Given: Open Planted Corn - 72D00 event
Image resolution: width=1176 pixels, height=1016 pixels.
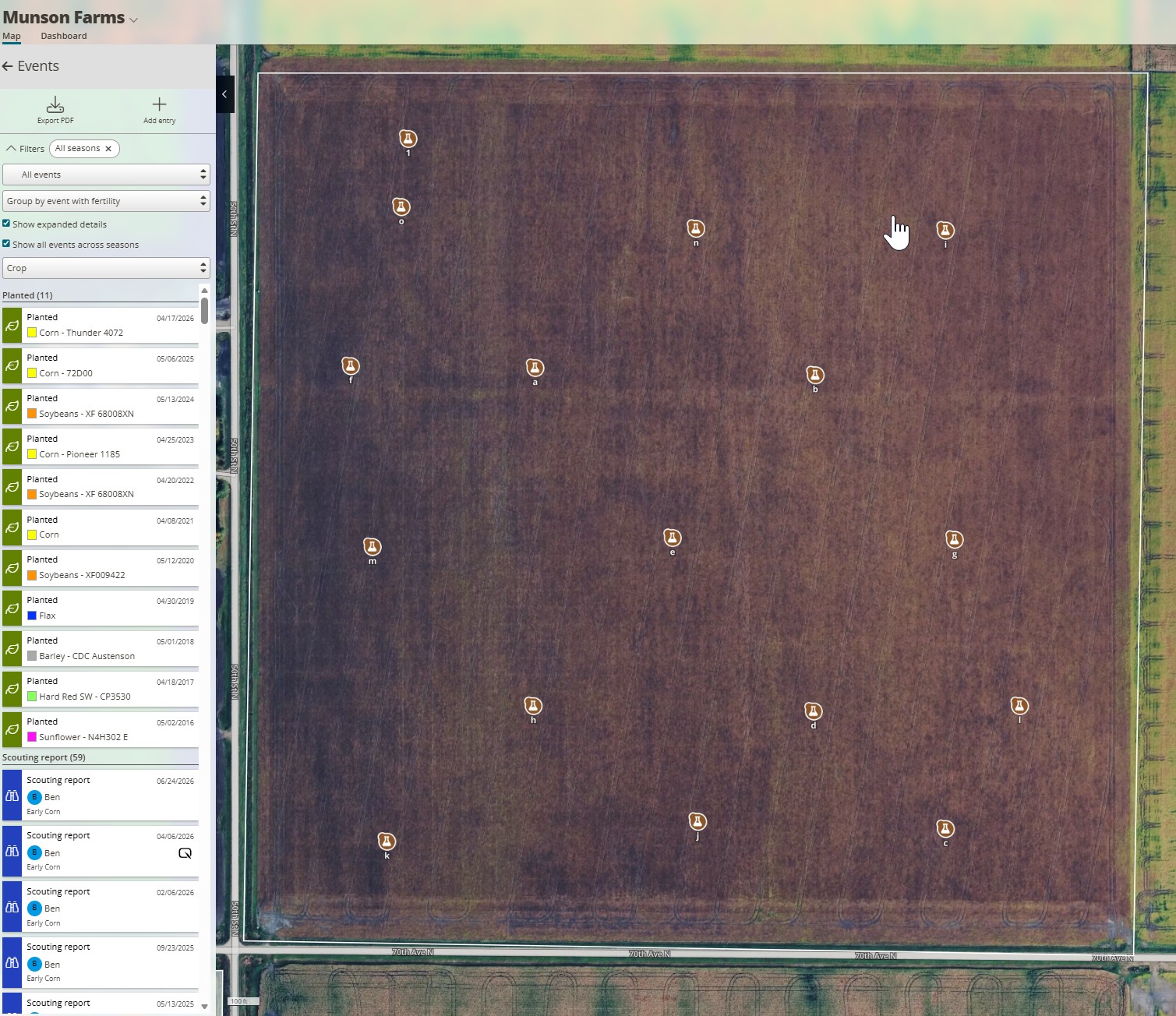Looking at the screenshot, I should point(101,365).
